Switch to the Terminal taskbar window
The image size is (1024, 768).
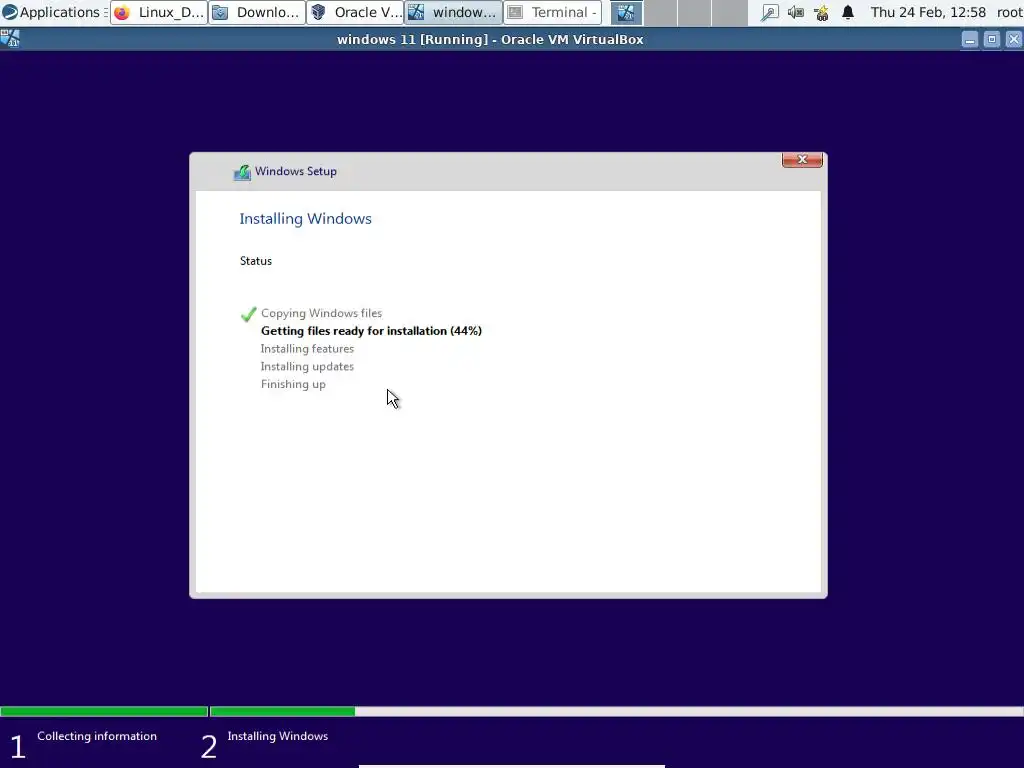tap(552, 12)
